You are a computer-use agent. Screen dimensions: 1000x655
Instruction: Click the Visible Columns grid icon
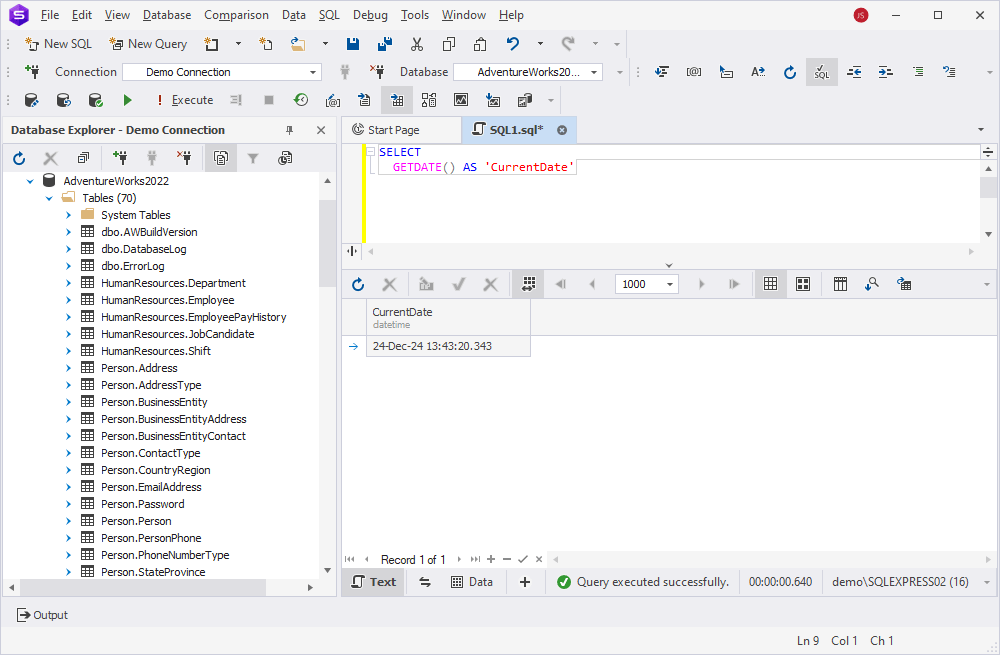click(x=841, y=284)
